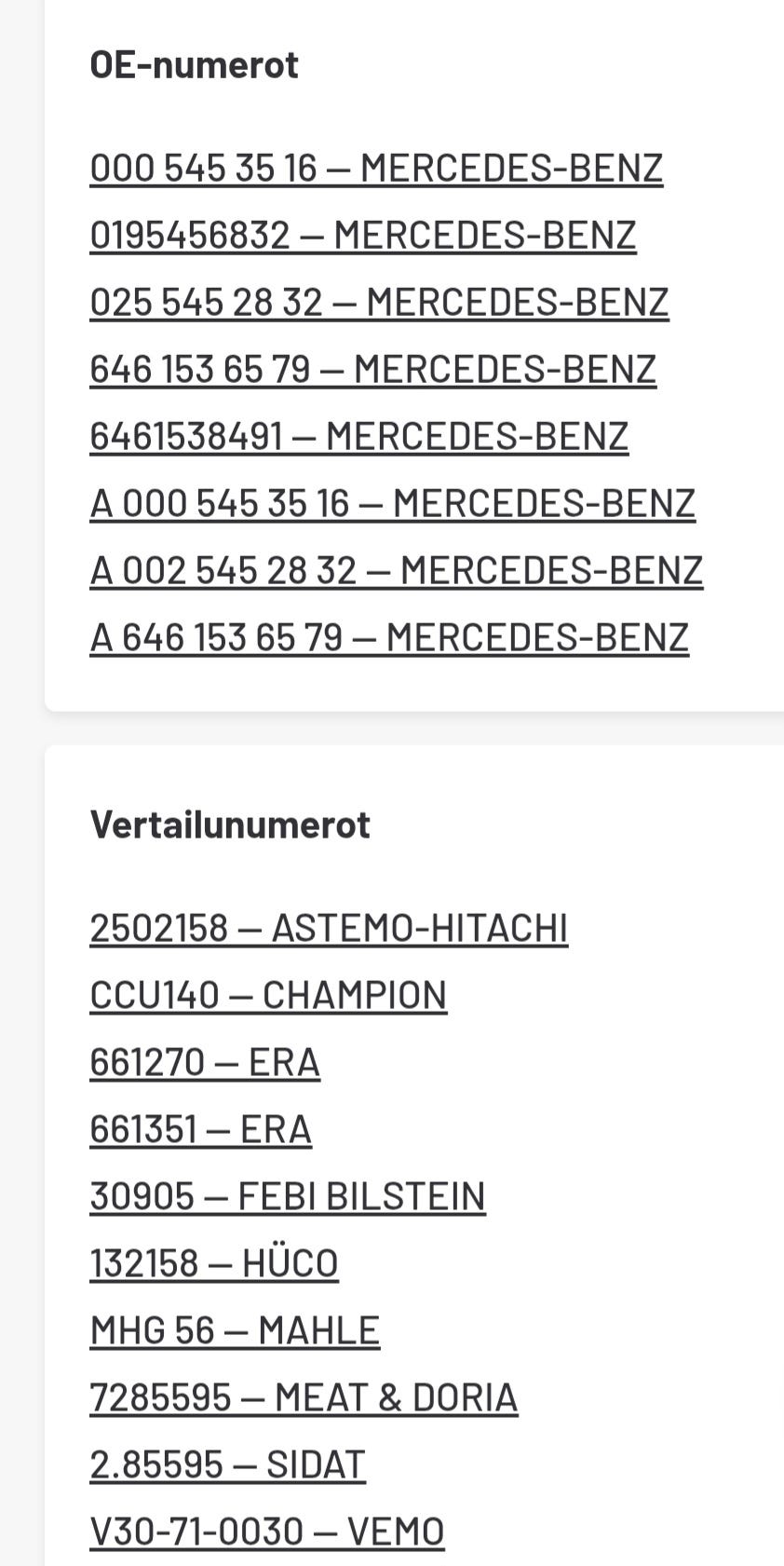
Task: Open the CCU140 CHAMPION part link
Action: [268, 996]
